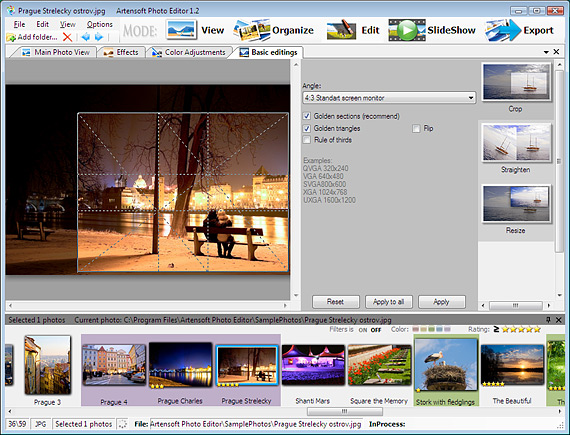Turn filters OFF
The width and height of the screenshot is (570, 435).
[x=376, y=330]
